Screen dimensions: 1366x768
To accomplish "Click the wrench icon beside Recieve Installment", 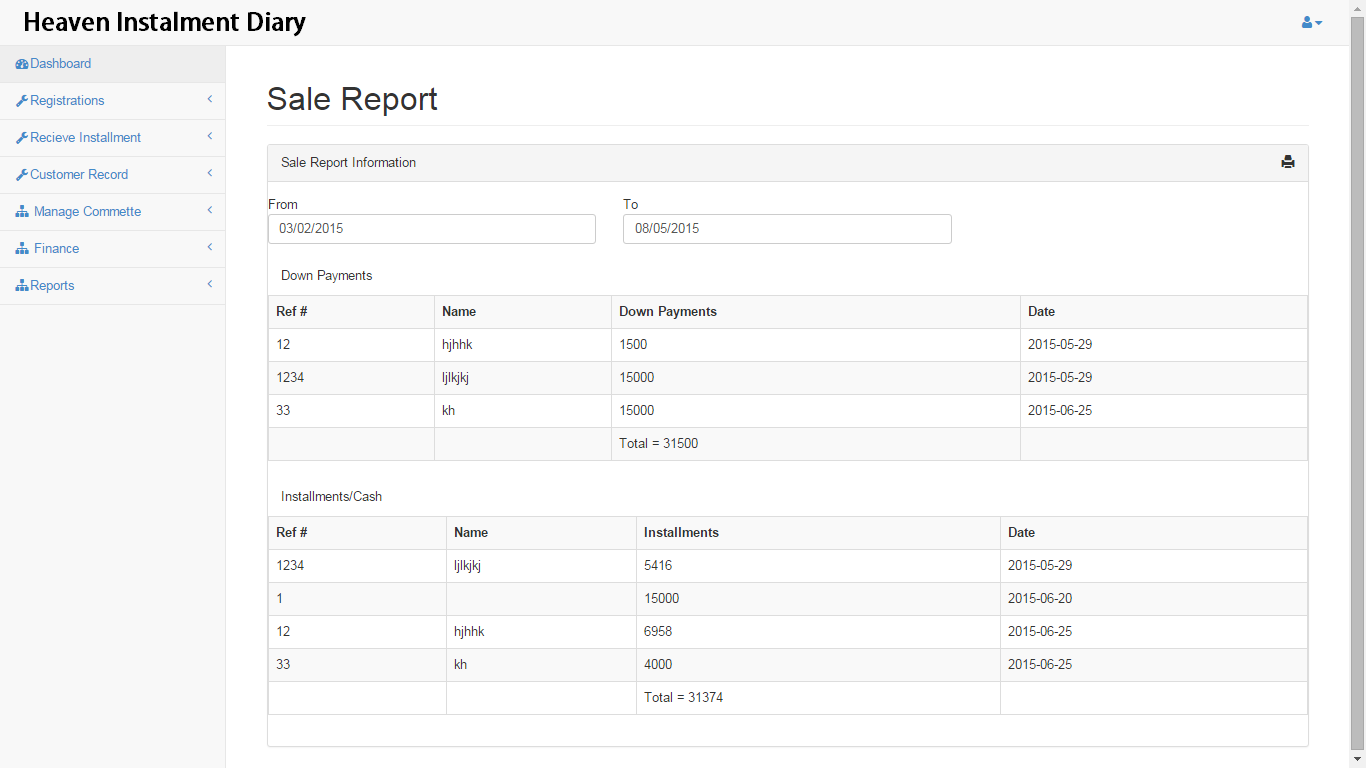I will 22,138.
